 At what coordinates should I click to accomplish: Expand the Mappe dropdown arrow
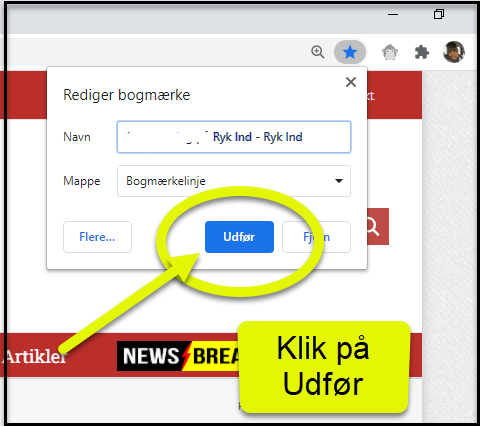(339, 181)
